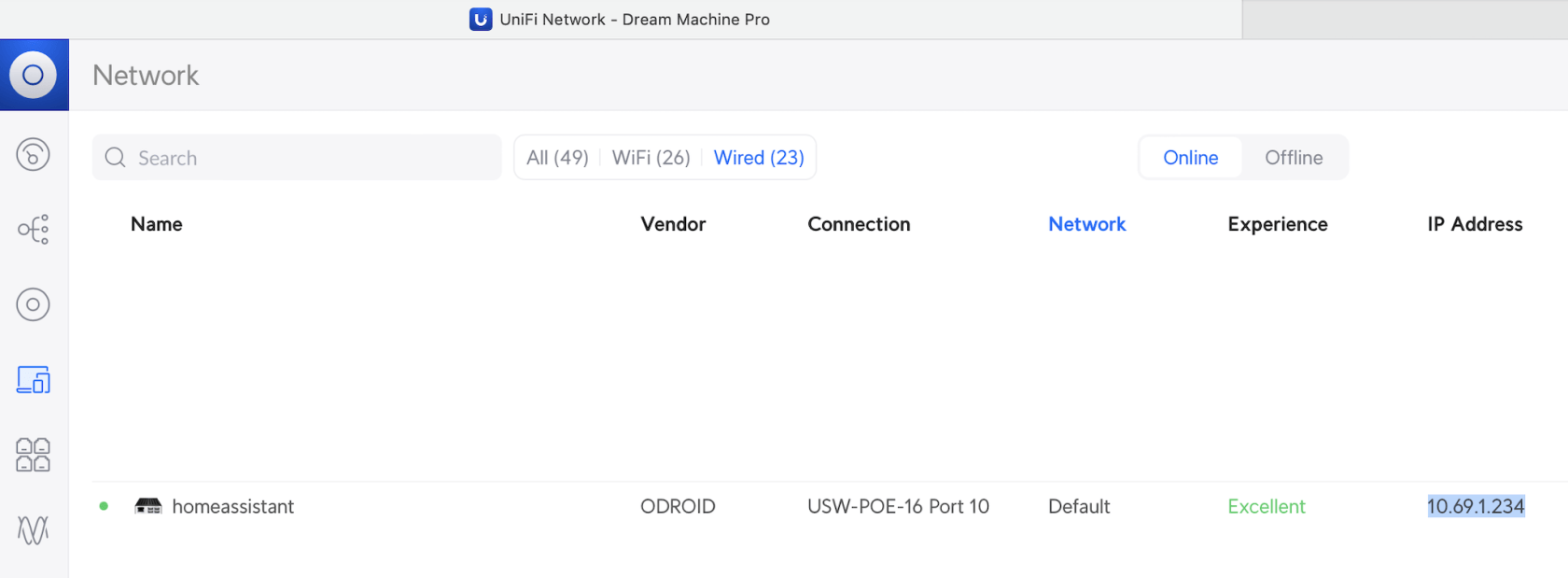Filter clients by WiFi (26) tab
The width and height of the screenshot is (1568, 578).
(x=651, y=158)
